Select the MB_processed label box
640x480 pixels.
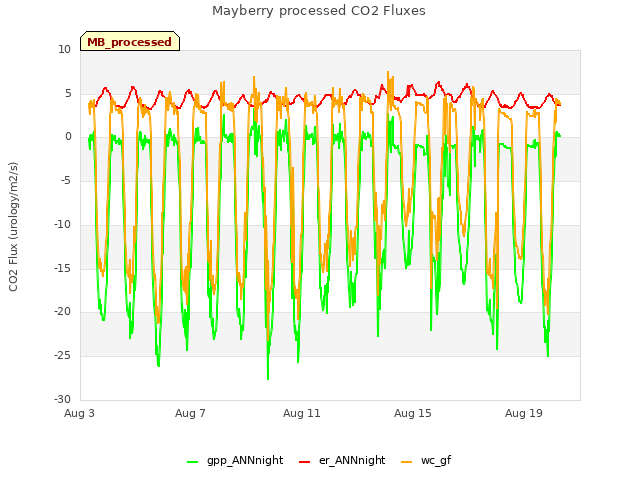(130, 41)
